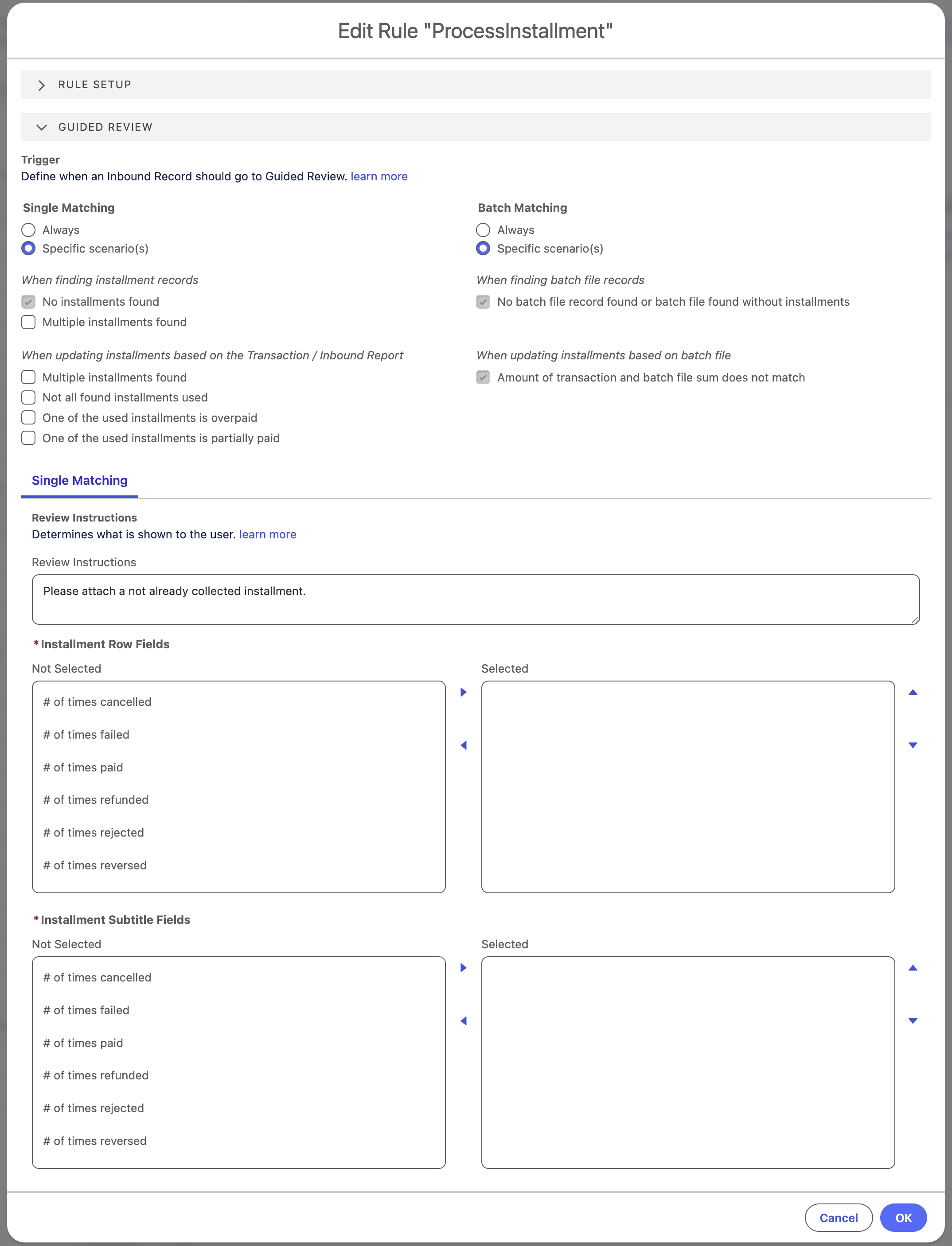Image resolution: width=952 pixels, height=1246 pixels.
Task: Click the right arrow to add Installment Row Field
Action: [464, 692]
